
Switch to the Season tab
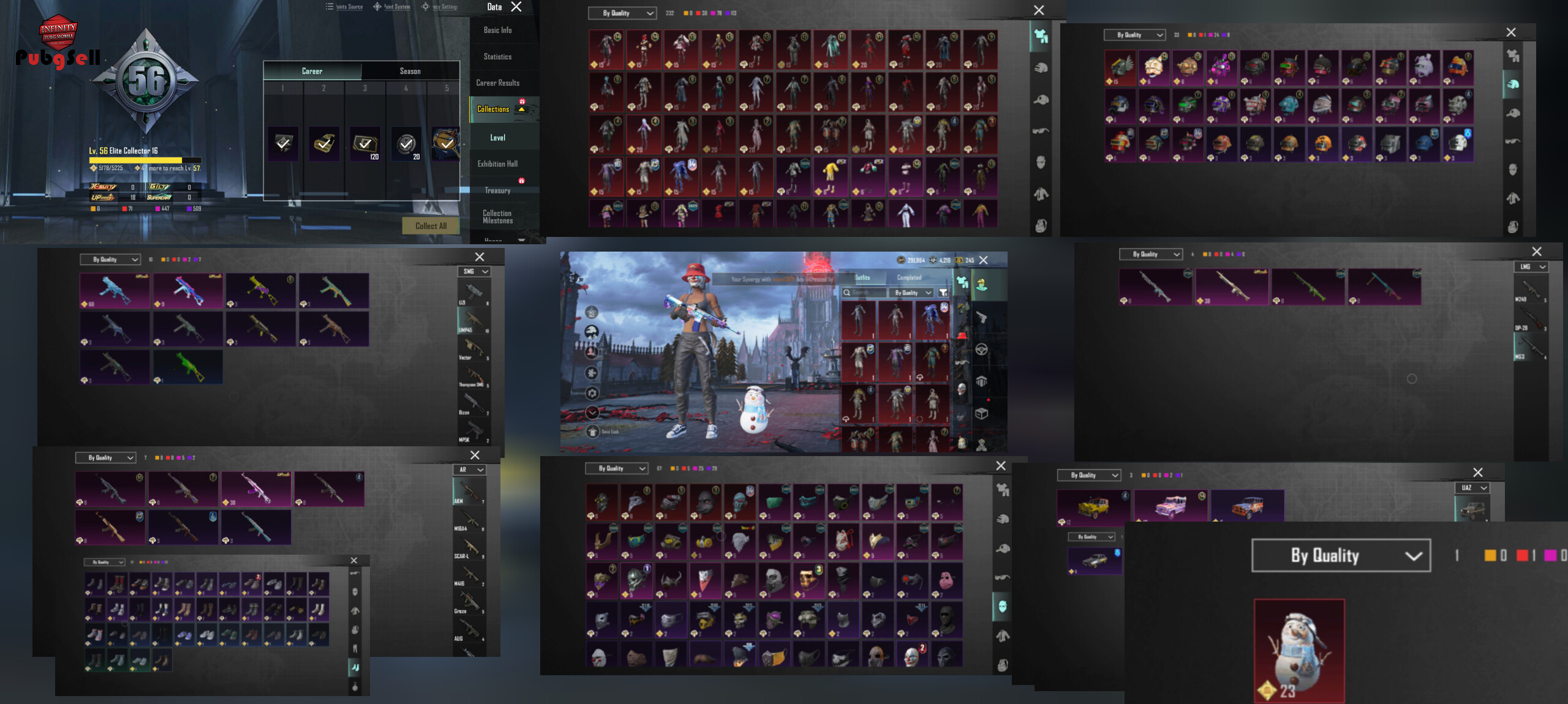tap(410, 71)
